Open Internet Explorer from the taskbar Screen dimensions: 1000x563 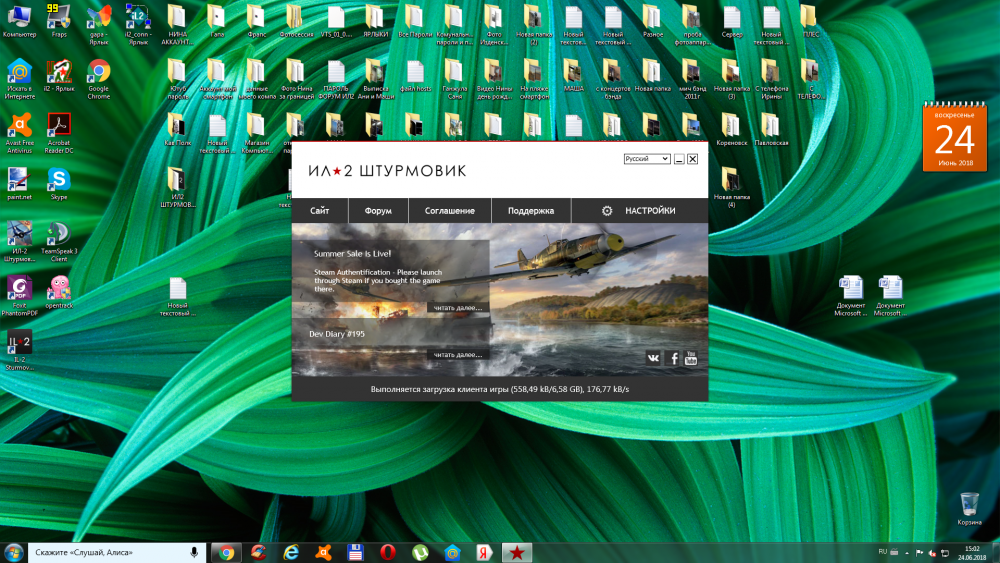coord(291,553)
